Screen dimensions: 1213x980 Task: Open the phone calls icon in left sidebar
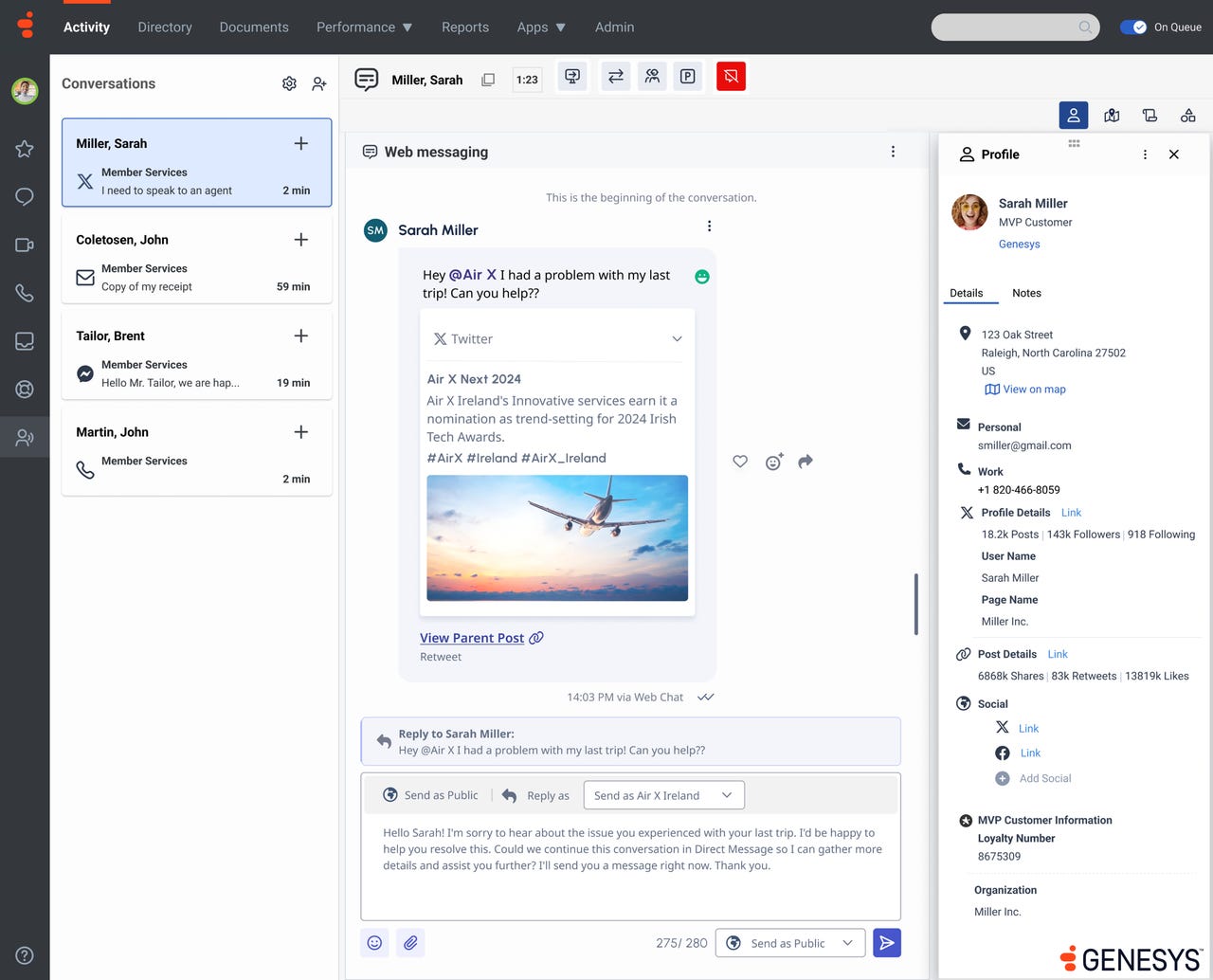tap(25, 293)
